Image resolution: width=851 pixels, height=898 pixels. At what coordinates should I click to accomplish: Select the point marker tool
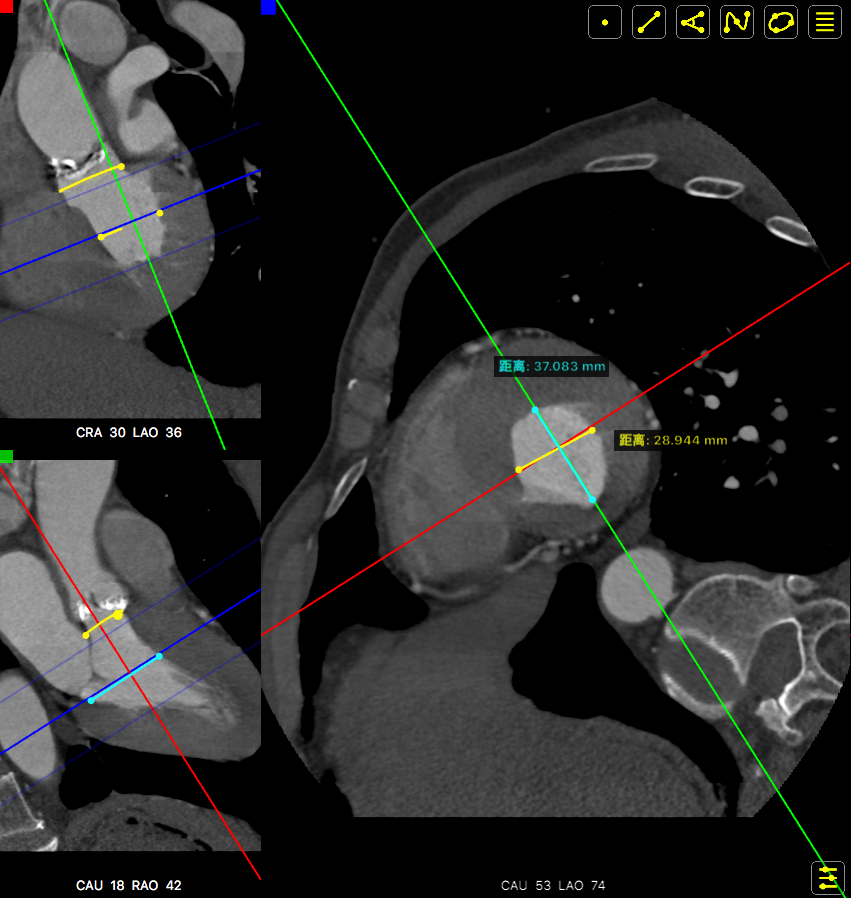(605, 22)
